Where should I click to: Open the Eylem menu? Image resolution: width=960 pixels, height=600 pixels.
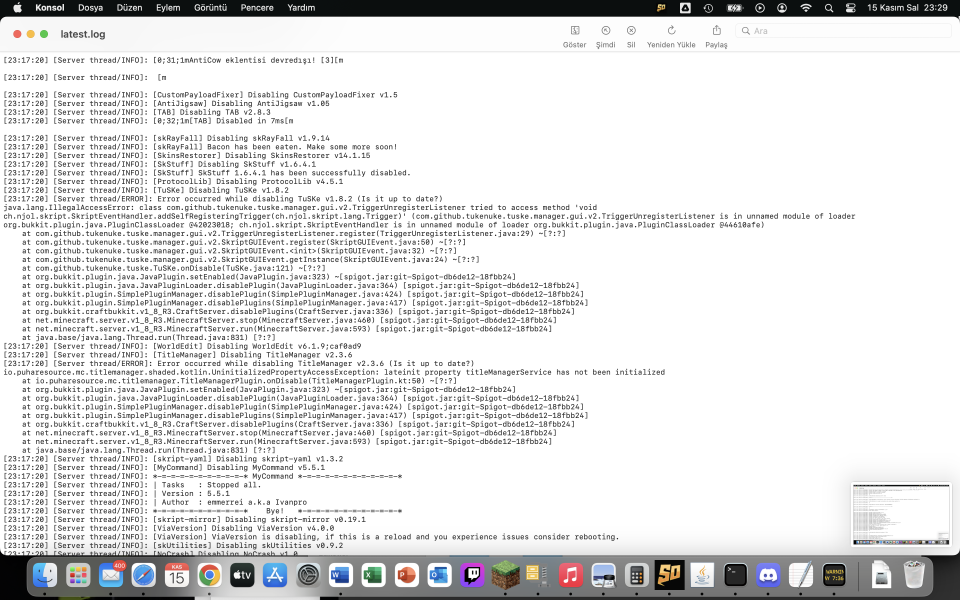click(168, 8)
